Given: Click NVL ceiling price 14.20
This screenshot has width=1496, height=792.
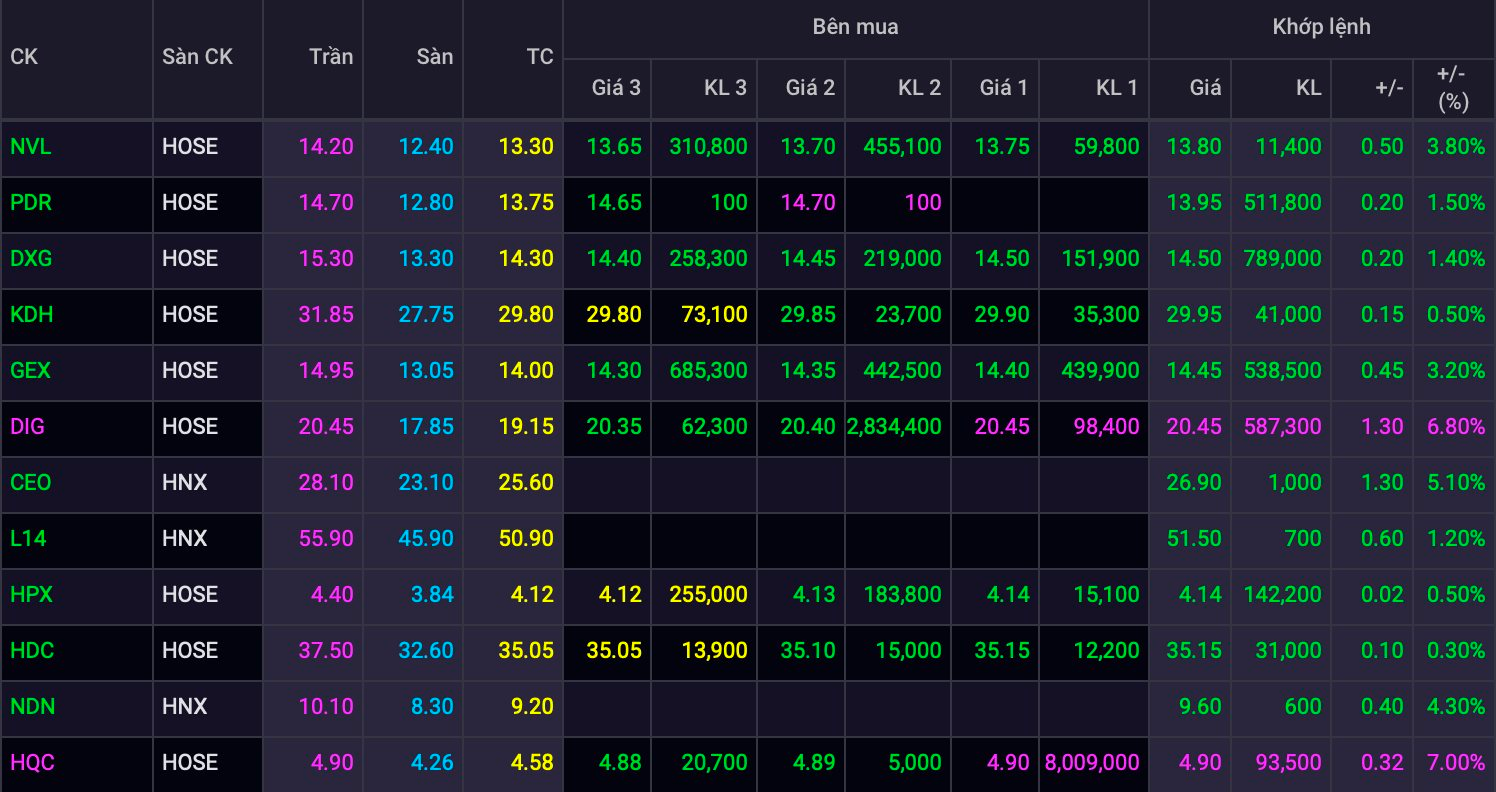Looking at the screenshot, I should 326,147.
